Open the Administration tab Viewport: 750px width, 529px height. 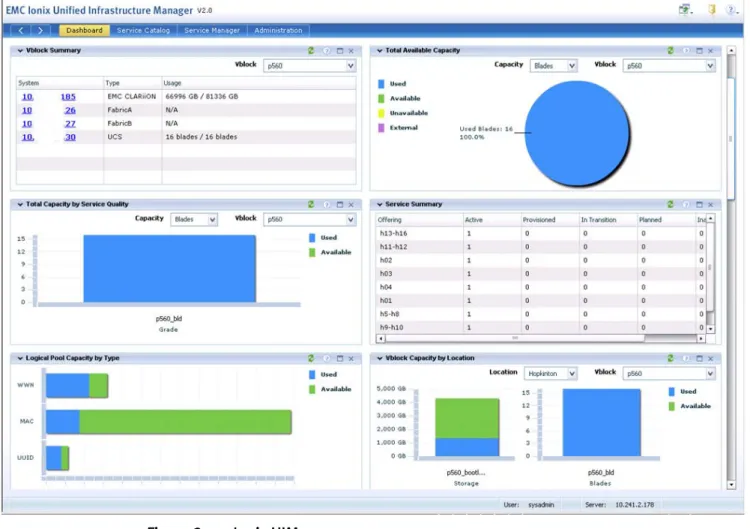[278, 30]
